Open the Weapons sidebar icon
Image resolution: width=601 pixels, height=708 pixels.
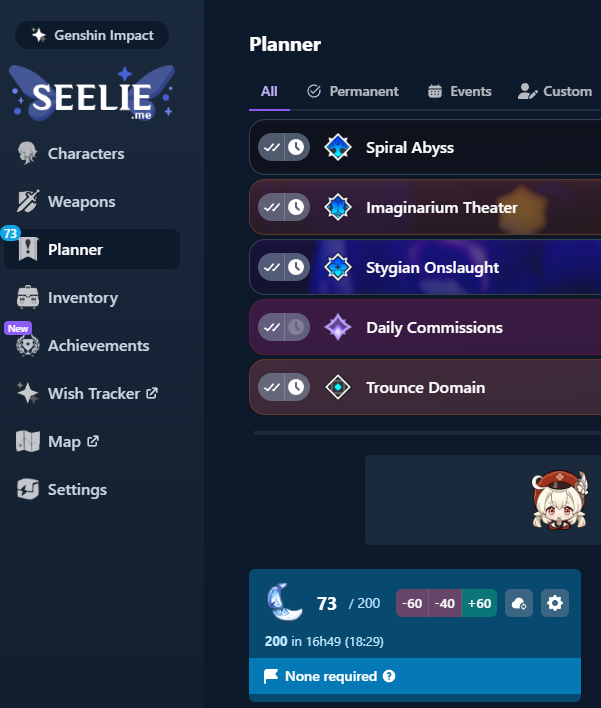coord(28,201)
